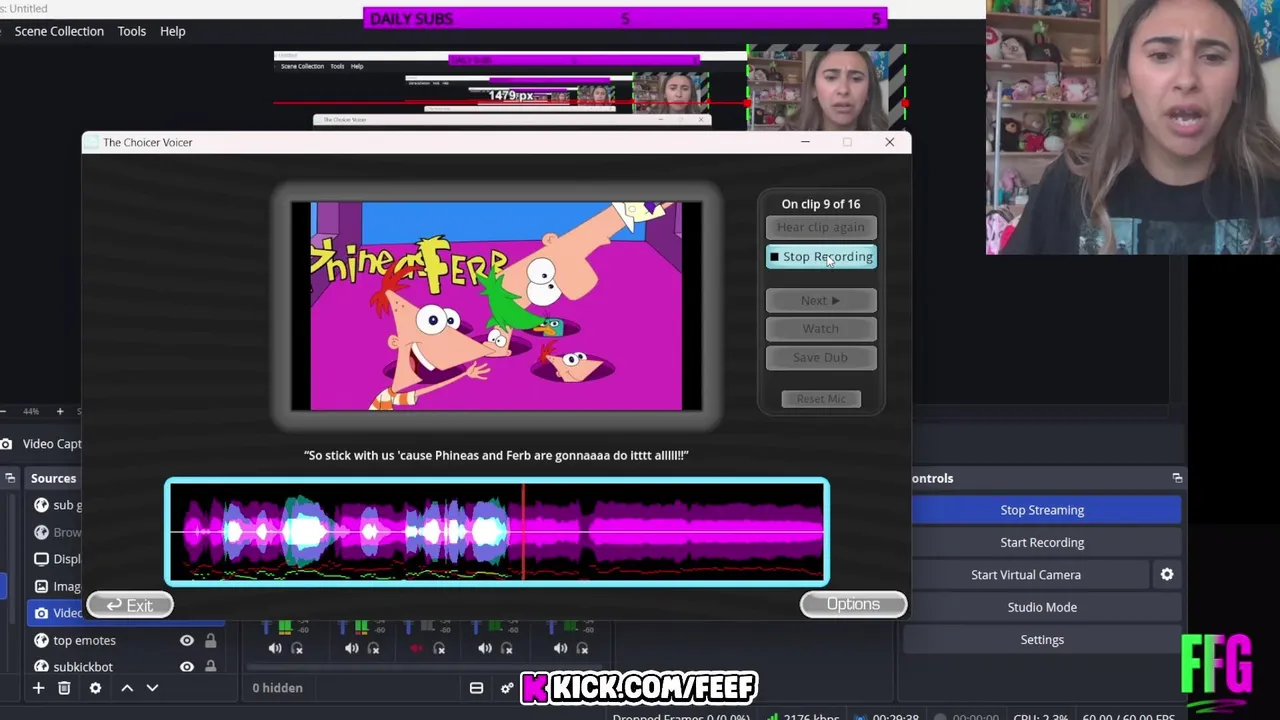The image size is (1280, 720).
Task: Open advanced audio properties gears icon
Action: (507, 688)
